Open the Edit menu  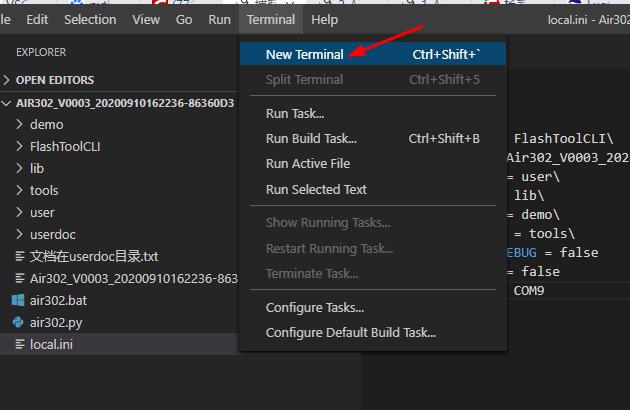tap(37, 19)
